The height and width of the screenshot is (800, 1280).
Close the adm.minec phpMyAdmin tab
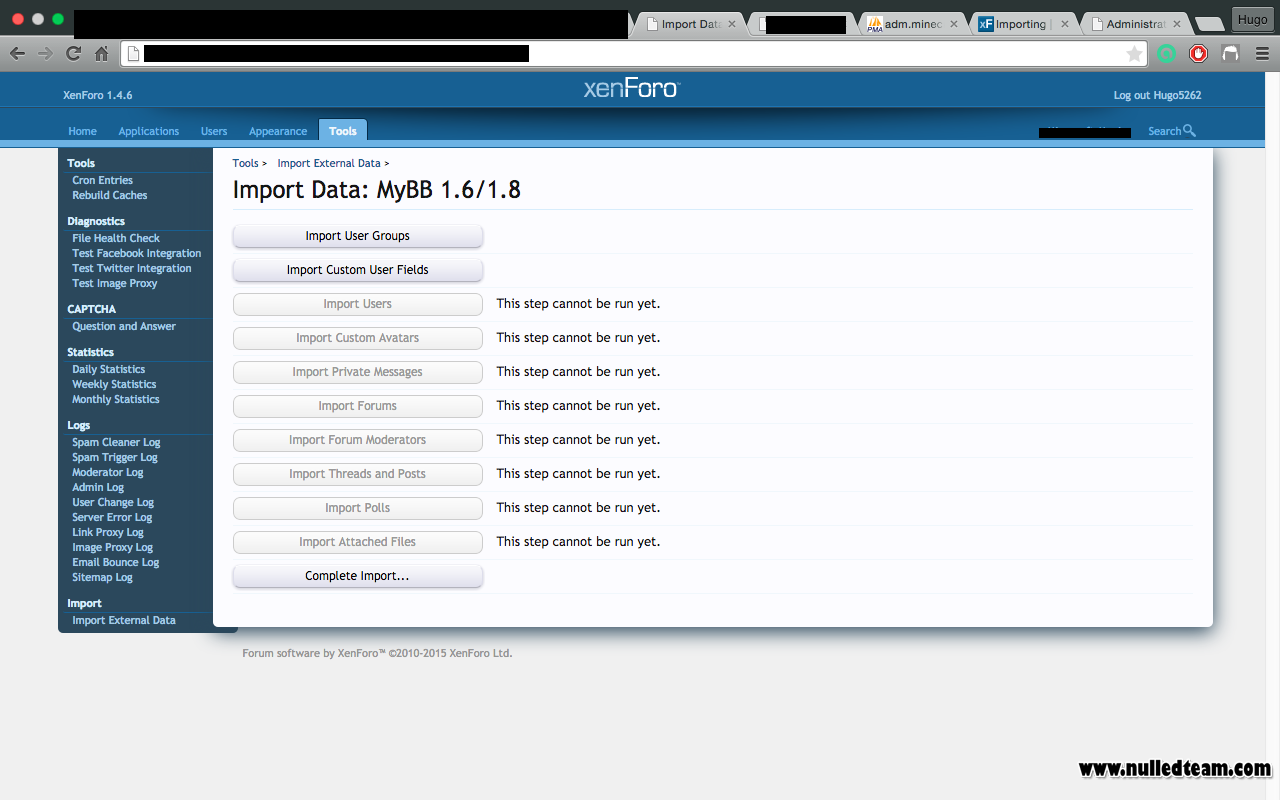(954, 24)
